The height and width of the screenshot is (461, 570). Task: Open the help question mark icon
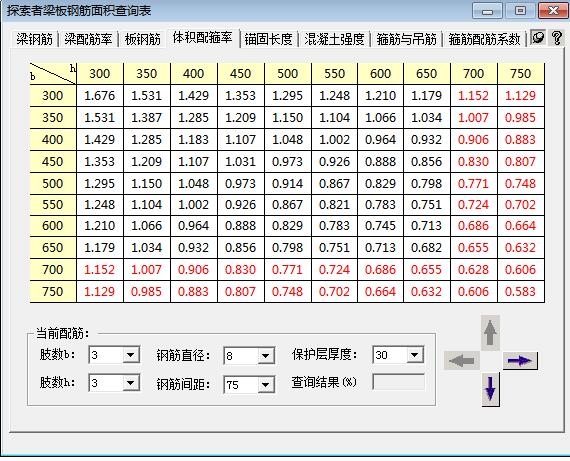click(557, 38)
